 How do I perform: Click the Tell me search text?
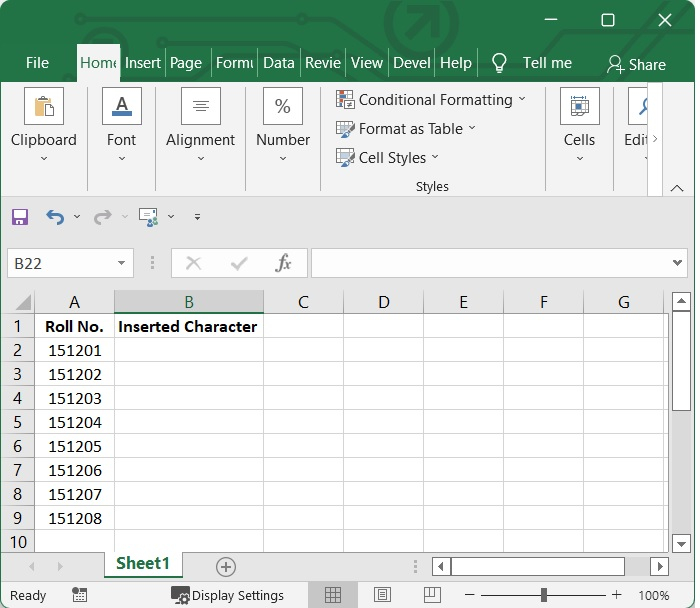click(547, 63)
